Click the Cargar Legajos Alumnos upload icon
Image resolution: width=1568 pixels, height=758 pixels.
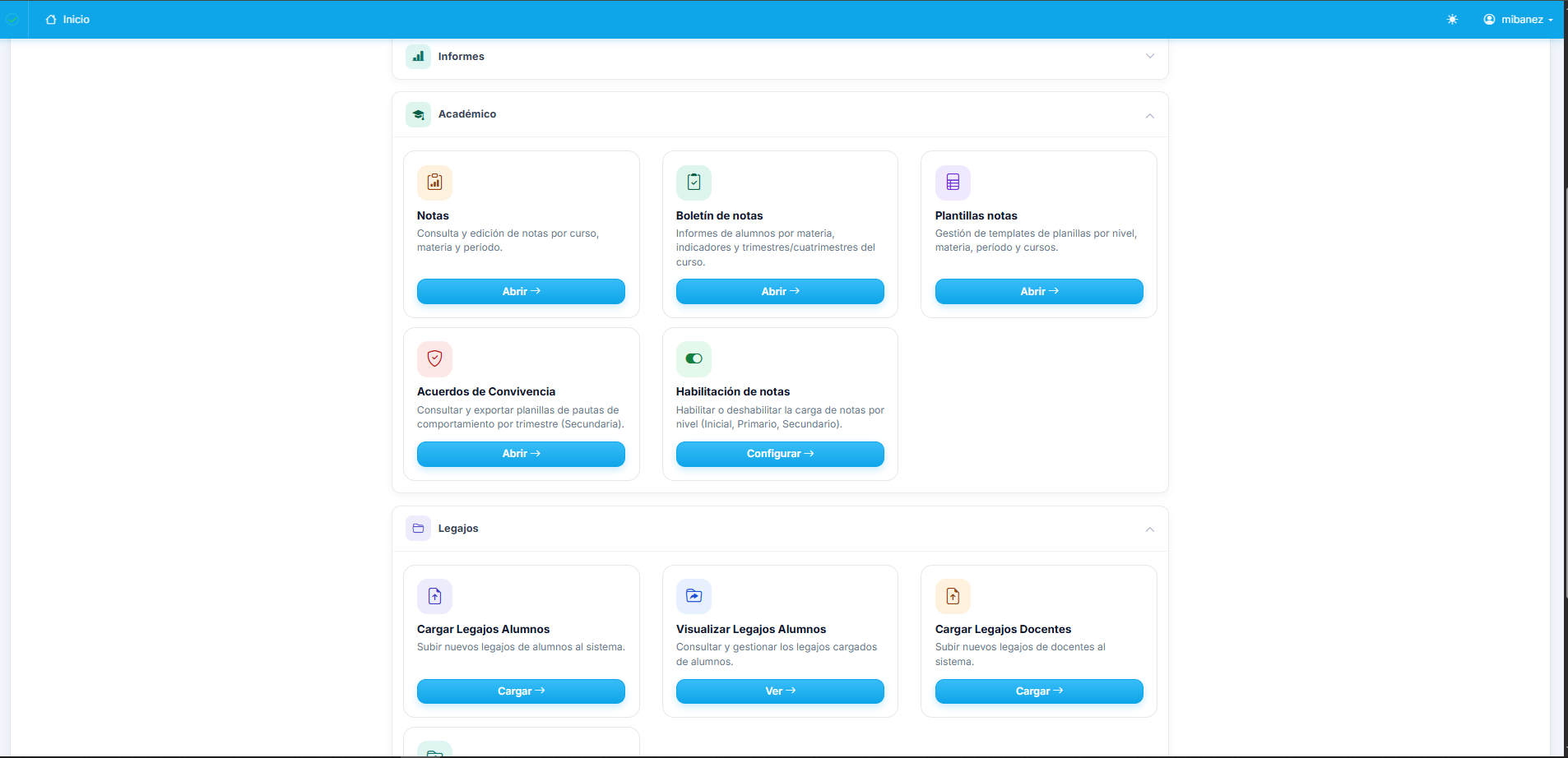pos(434,596)
